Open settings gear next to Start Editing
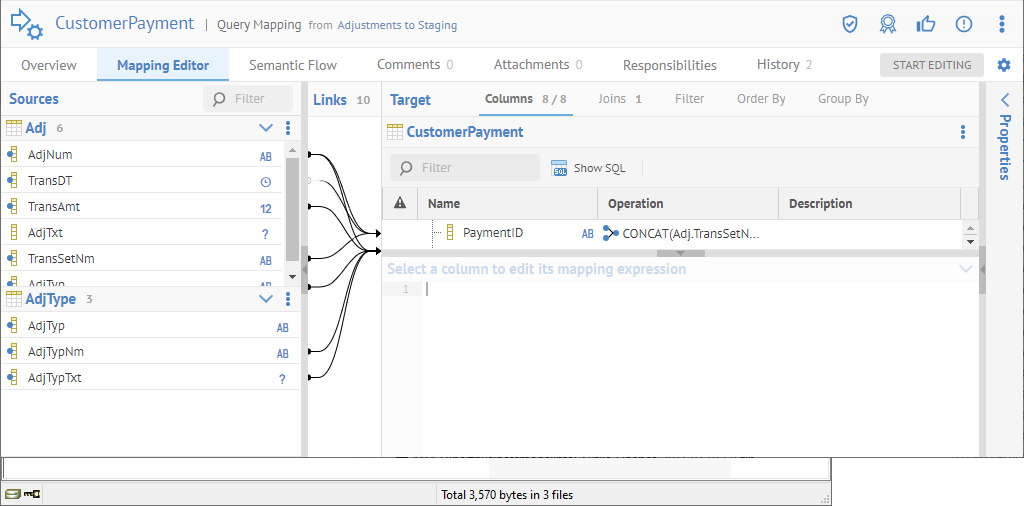The height and width of the screenshot is (506, 1024). [1004, 65]
